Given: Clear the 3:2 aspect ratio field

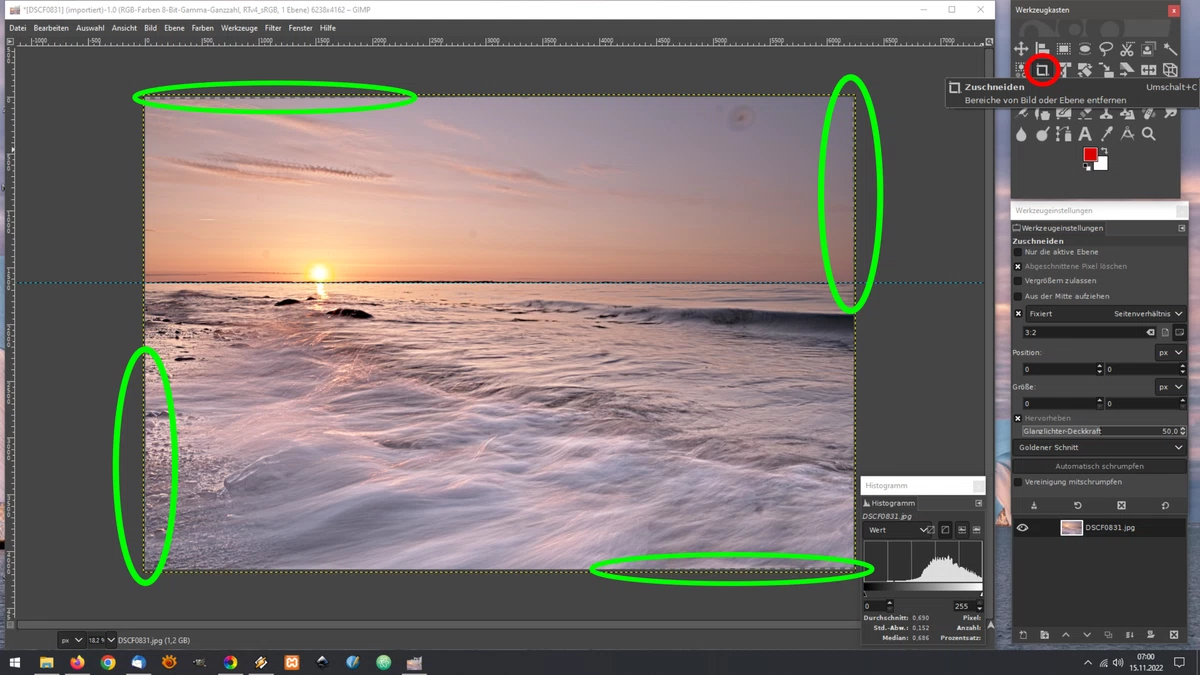Looking at the screenshot, I should tap(1150, 332).
